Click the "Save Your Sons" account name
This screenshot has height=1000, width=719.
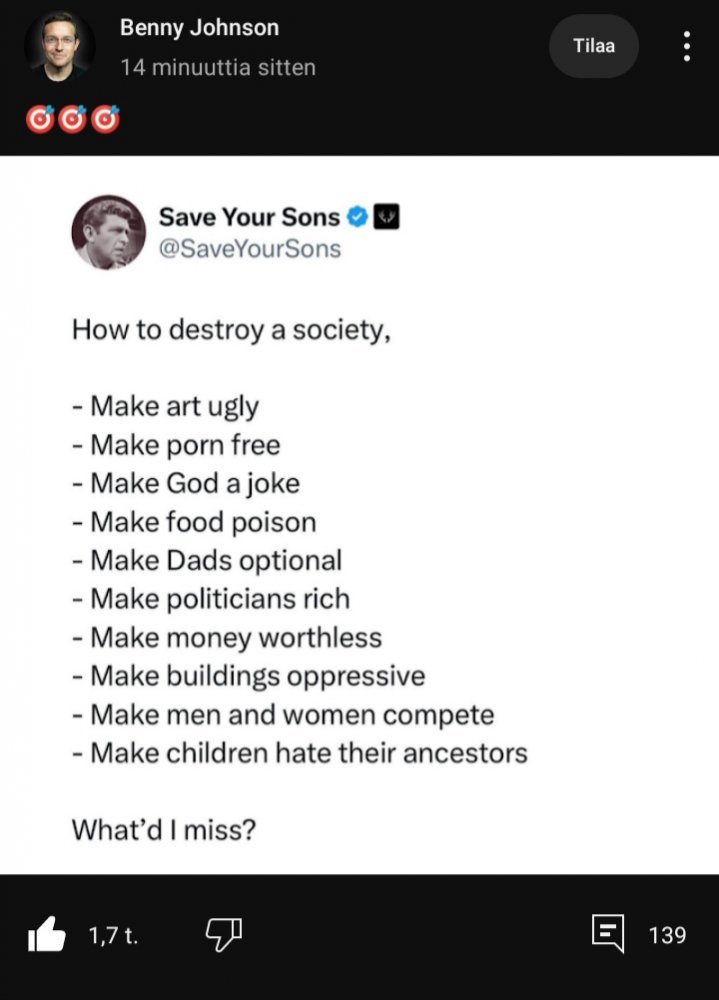pyautogui.click(x=249, y=217)
